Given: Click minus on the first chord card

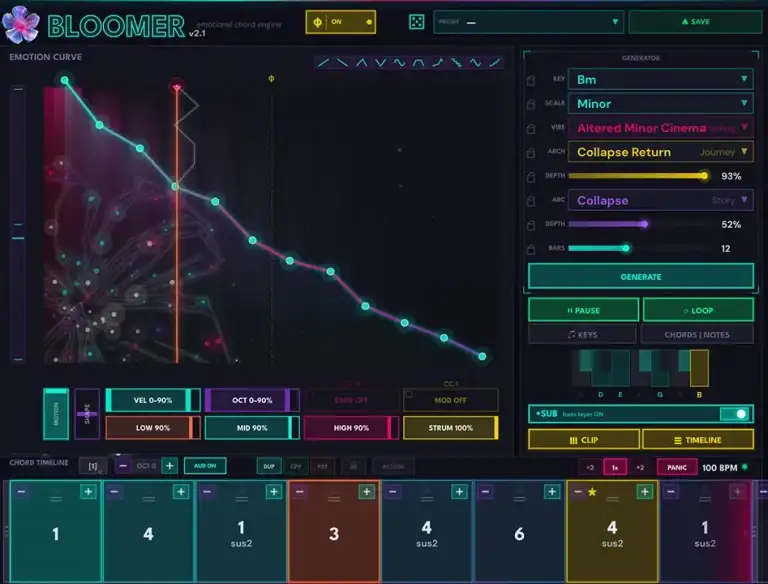Looking at the screenshot, I should pyautogui.click(x=22, y=491).
